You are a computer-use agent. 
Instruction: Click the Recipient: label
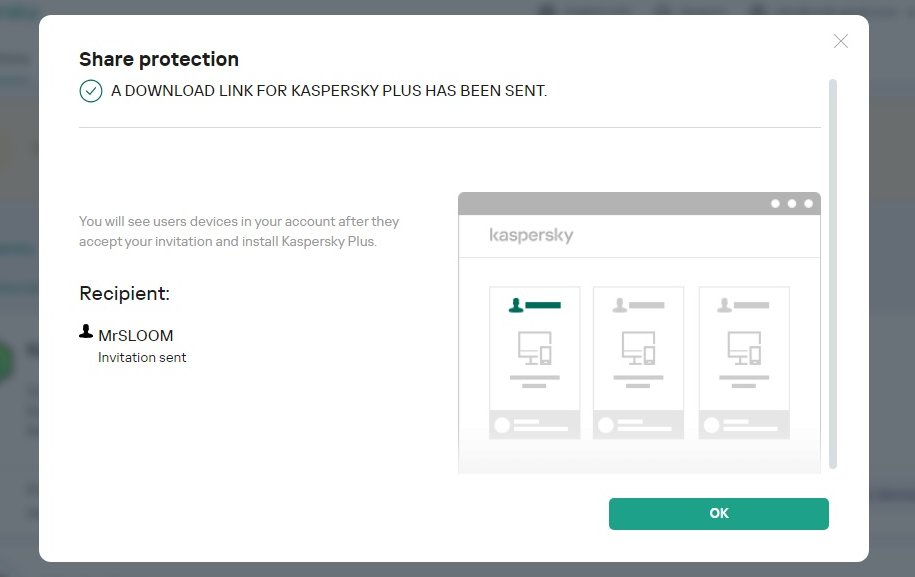(x=124, y=293)
